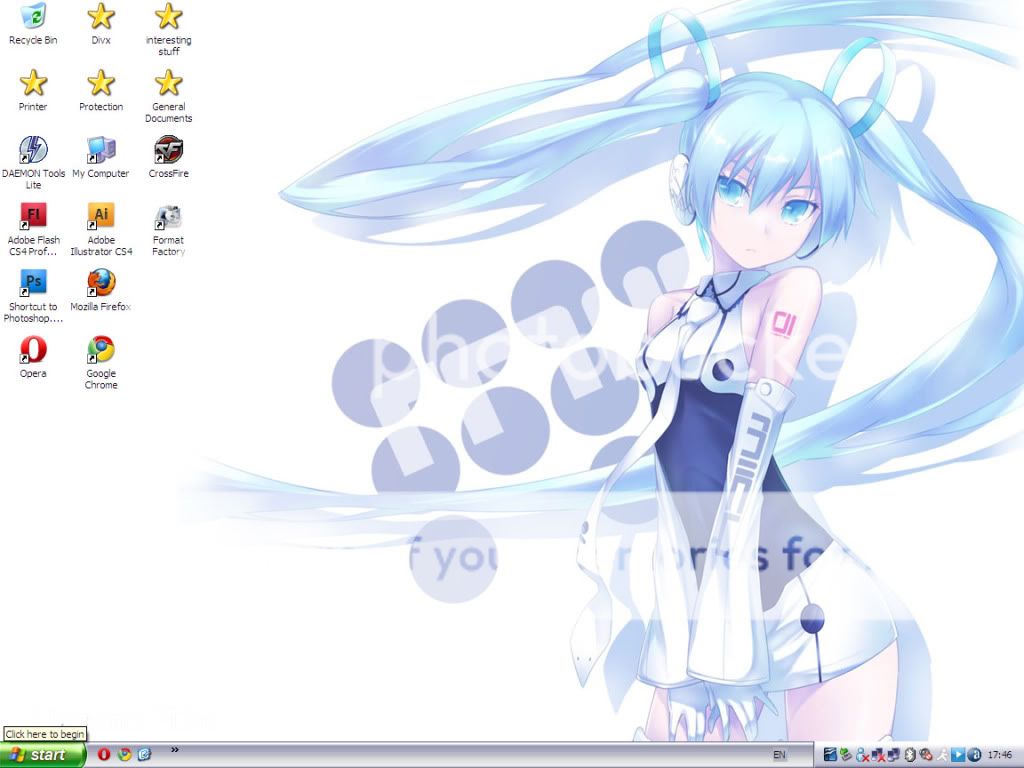Launch DAEMON Tools Lite
The width and height of the screenshot is (1024, 768).
pos(33,152)
